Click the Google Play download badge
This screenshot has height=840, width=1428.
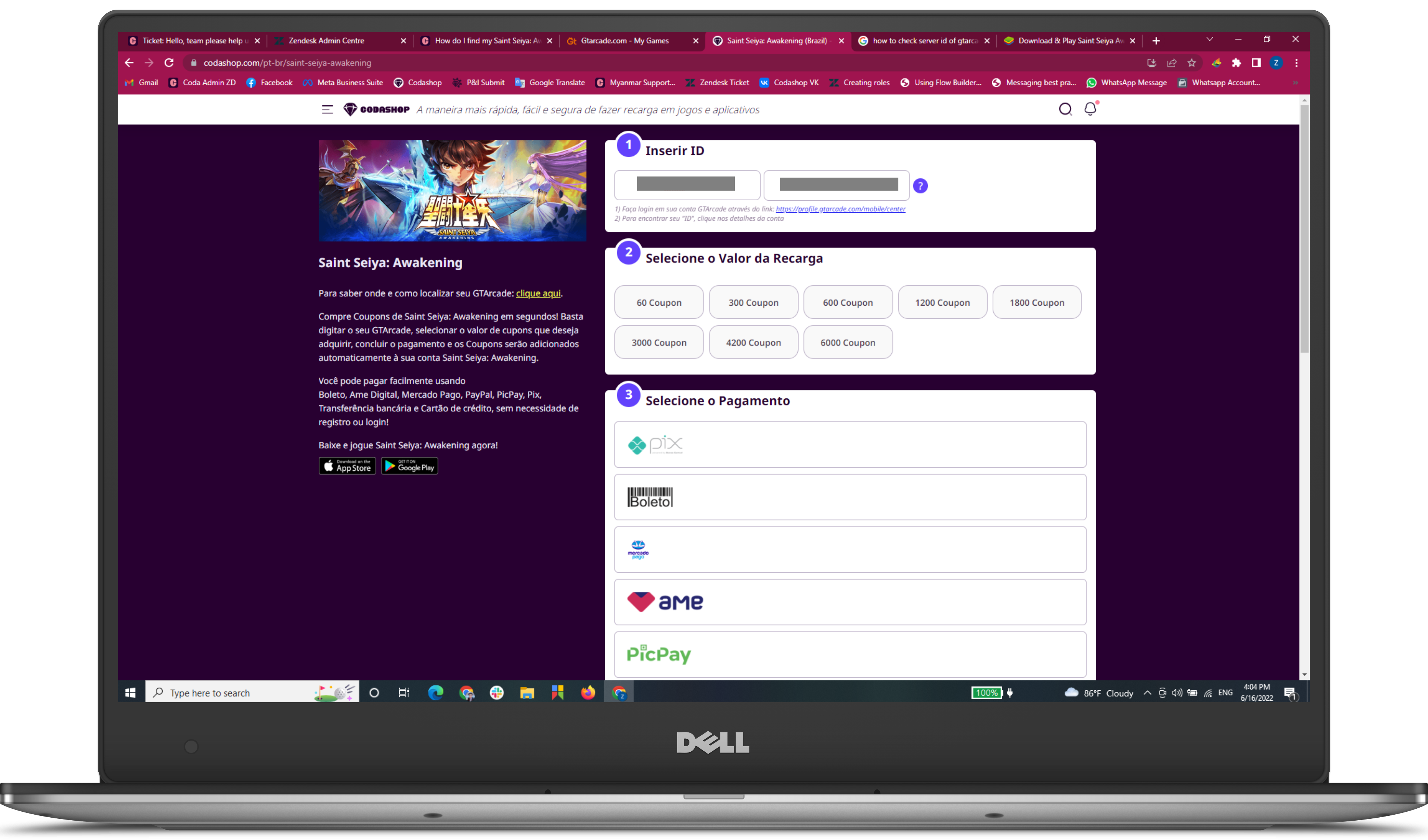[x=409, y=465]
